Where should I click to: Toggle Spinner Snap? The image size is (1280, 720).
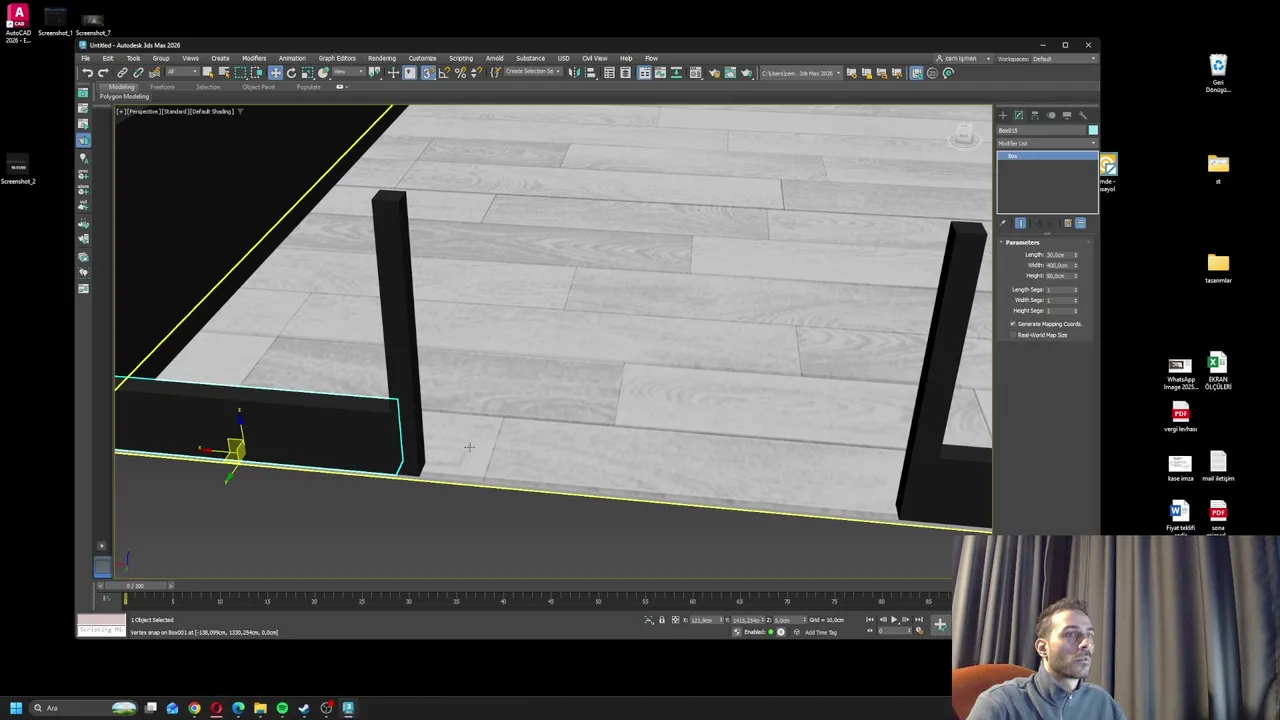click(476, 72)
